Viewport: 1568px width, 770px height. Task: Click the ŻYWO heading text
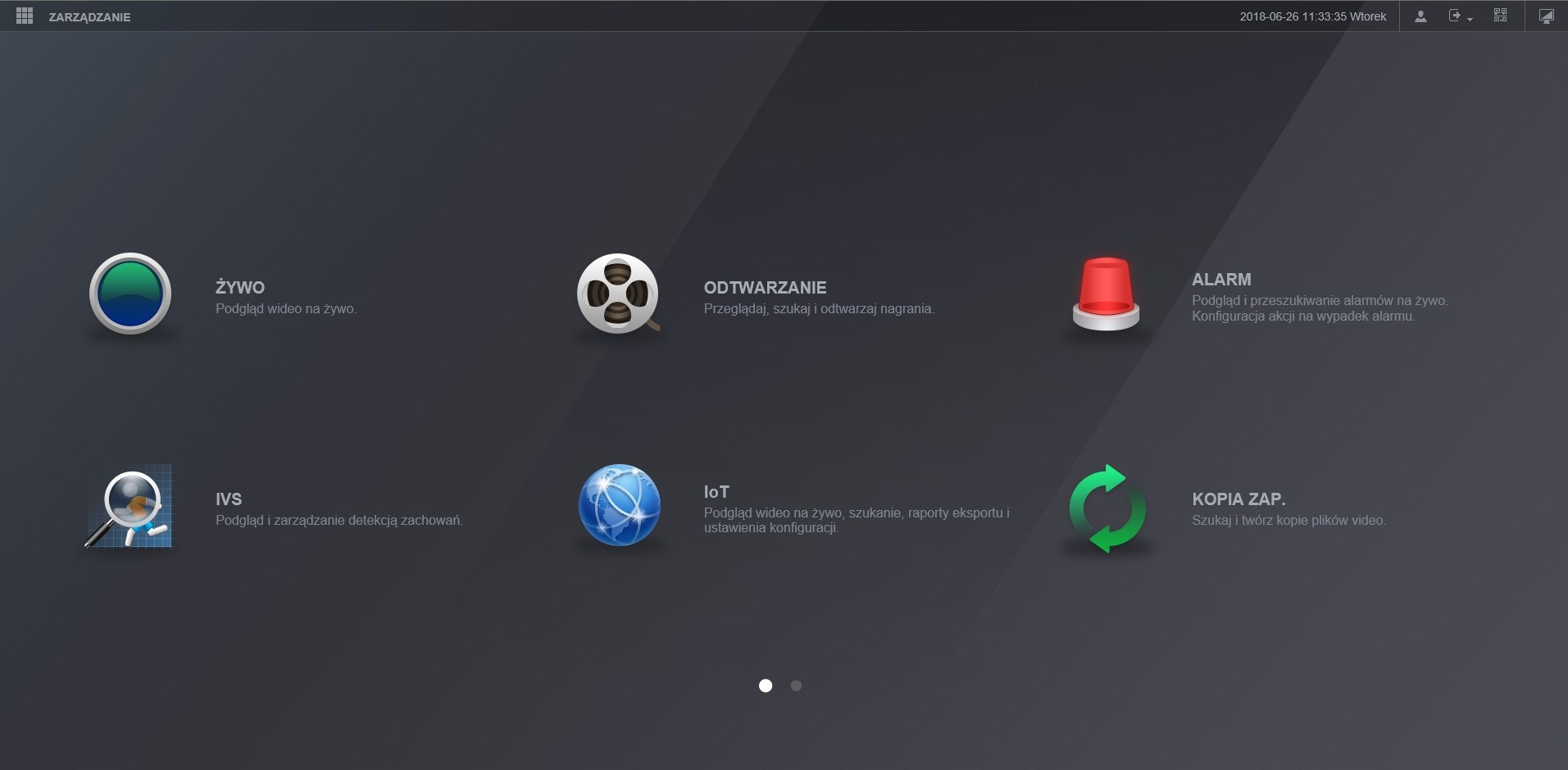pos(240,288)
